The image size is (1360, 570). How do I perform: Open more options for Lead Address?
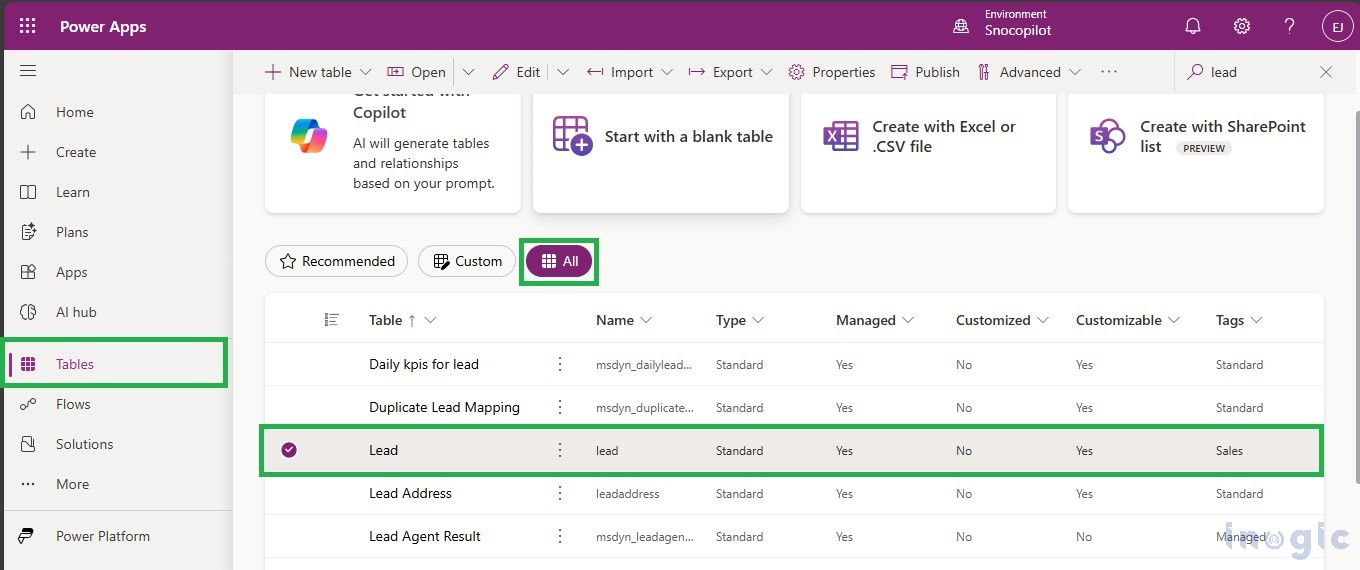click(560, 493)
